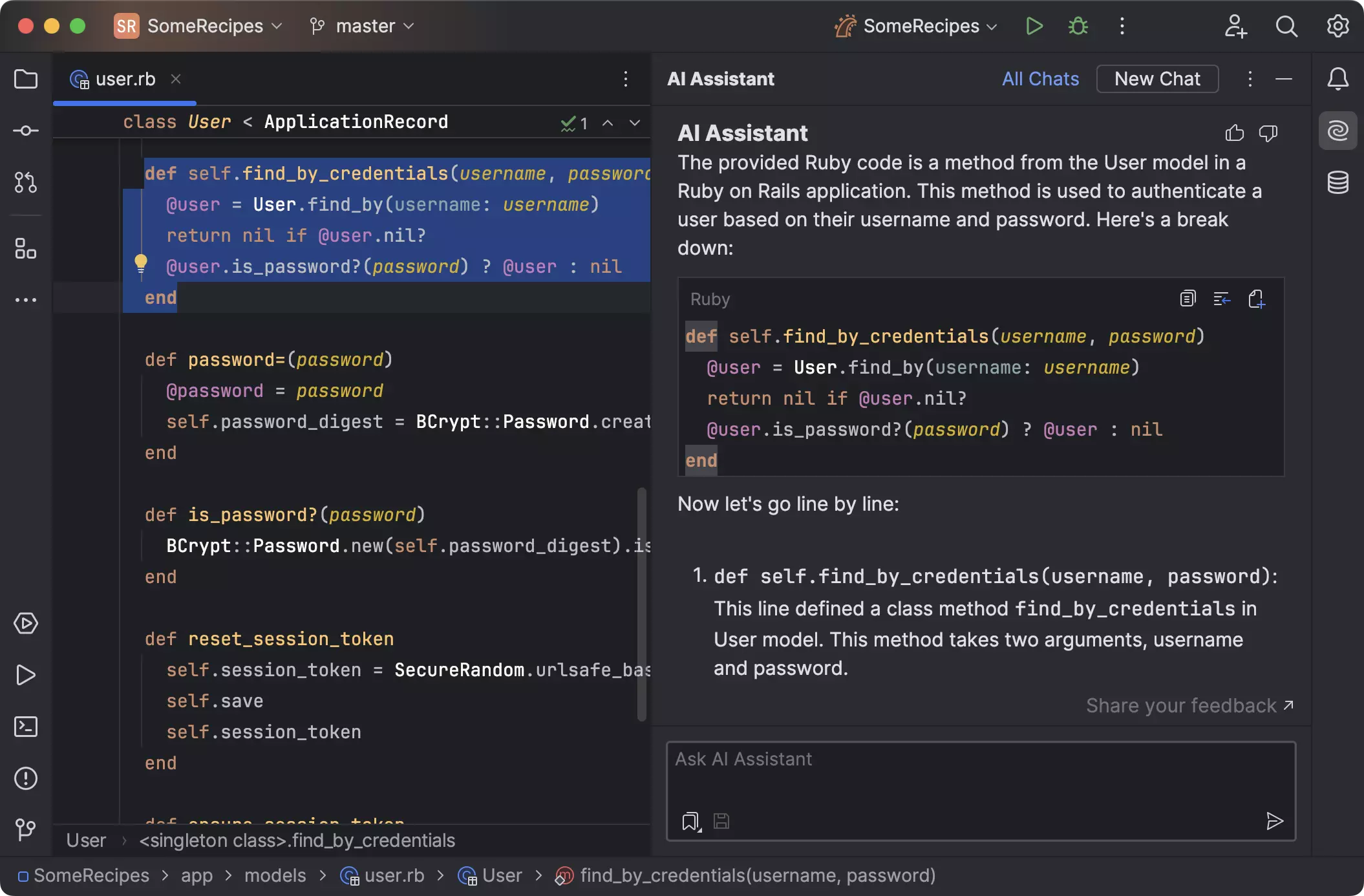The image size is (1364, 896).
Task: Click the Debug bug icon
Action: pos(1078,27)
